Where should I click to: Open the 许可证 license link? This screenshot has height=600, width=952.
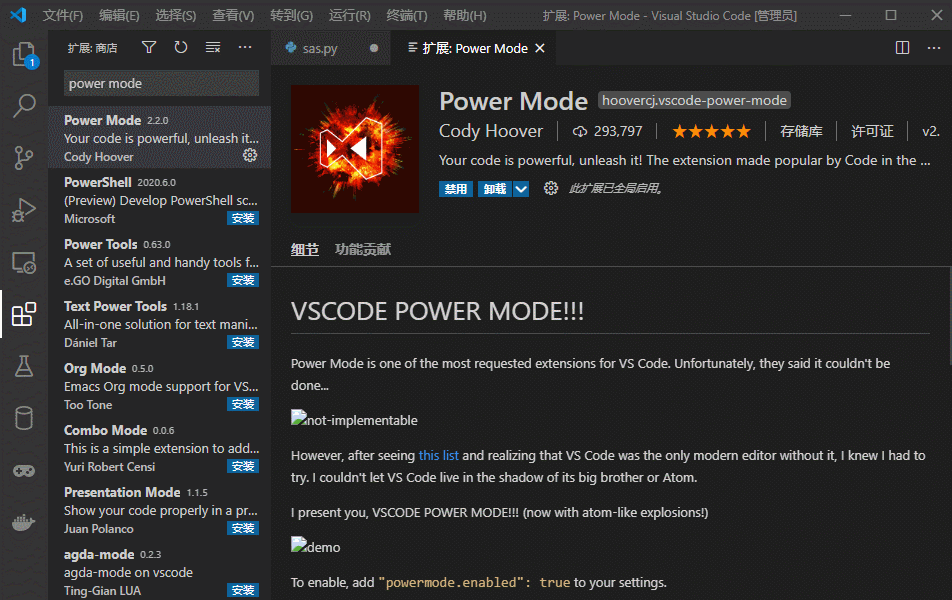pos(872,131)
